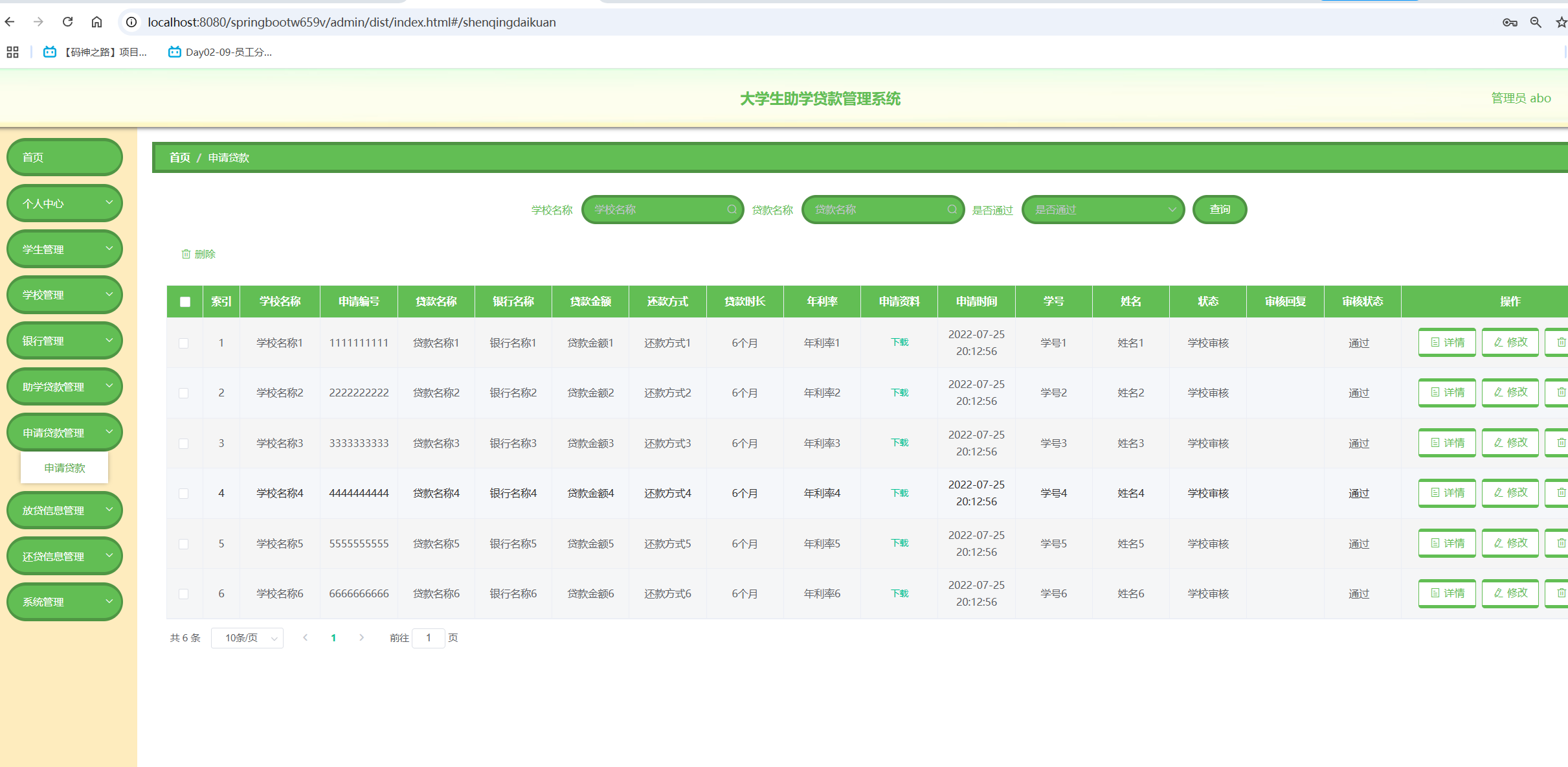Click the trash delete icon for row 5
Image resolution: width=1568 pixels, height=767 pixels.
pyautogui.click(x=1560, y=543)
